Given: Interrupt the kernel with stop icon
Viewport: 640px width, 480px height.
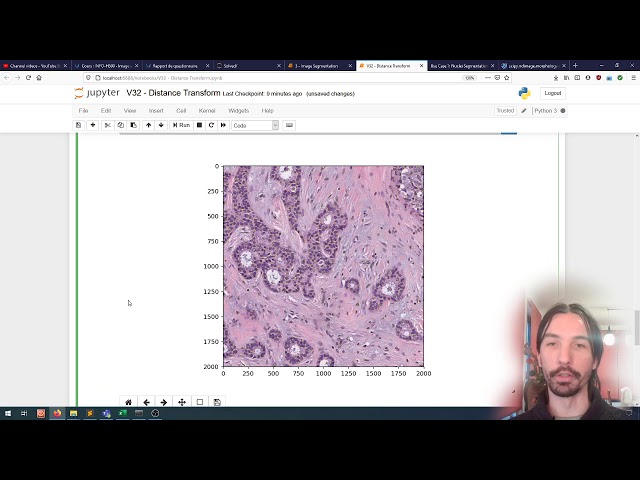Looking at the screenshot, I should click(199, 125).
